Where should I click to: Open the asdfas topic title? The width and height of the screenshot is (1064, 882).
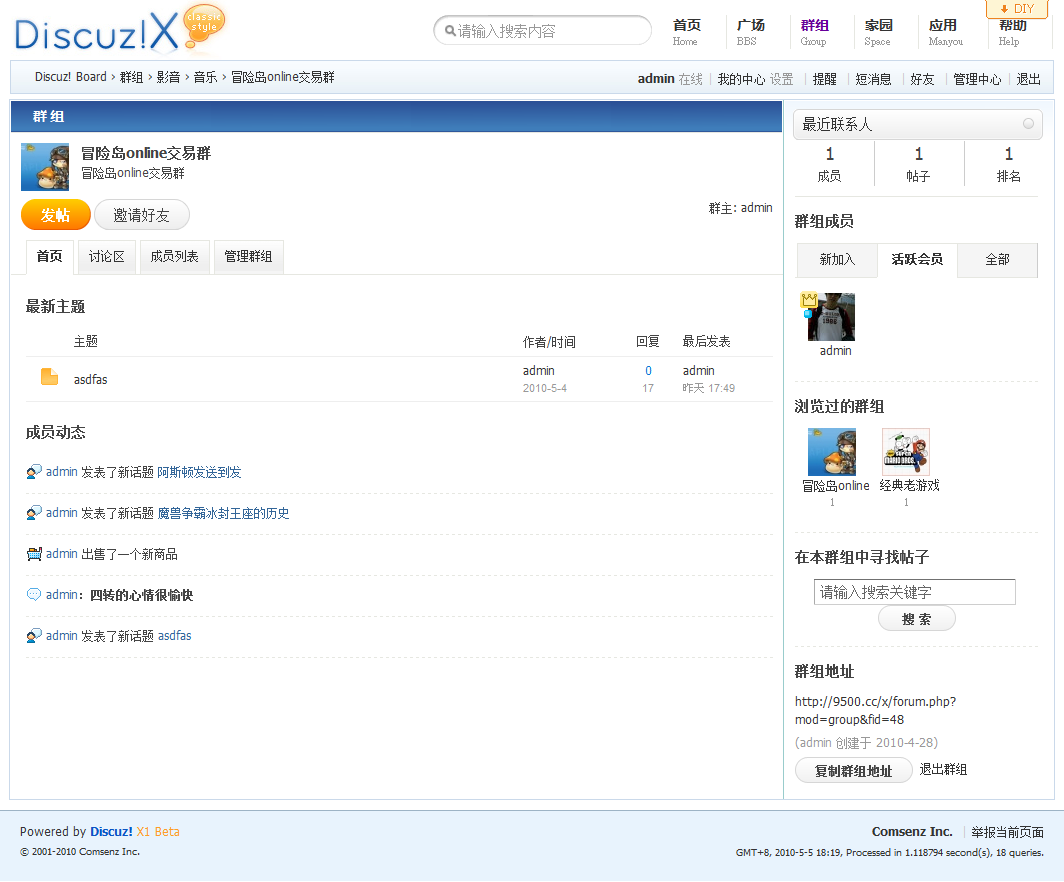(x=90, y=379)
